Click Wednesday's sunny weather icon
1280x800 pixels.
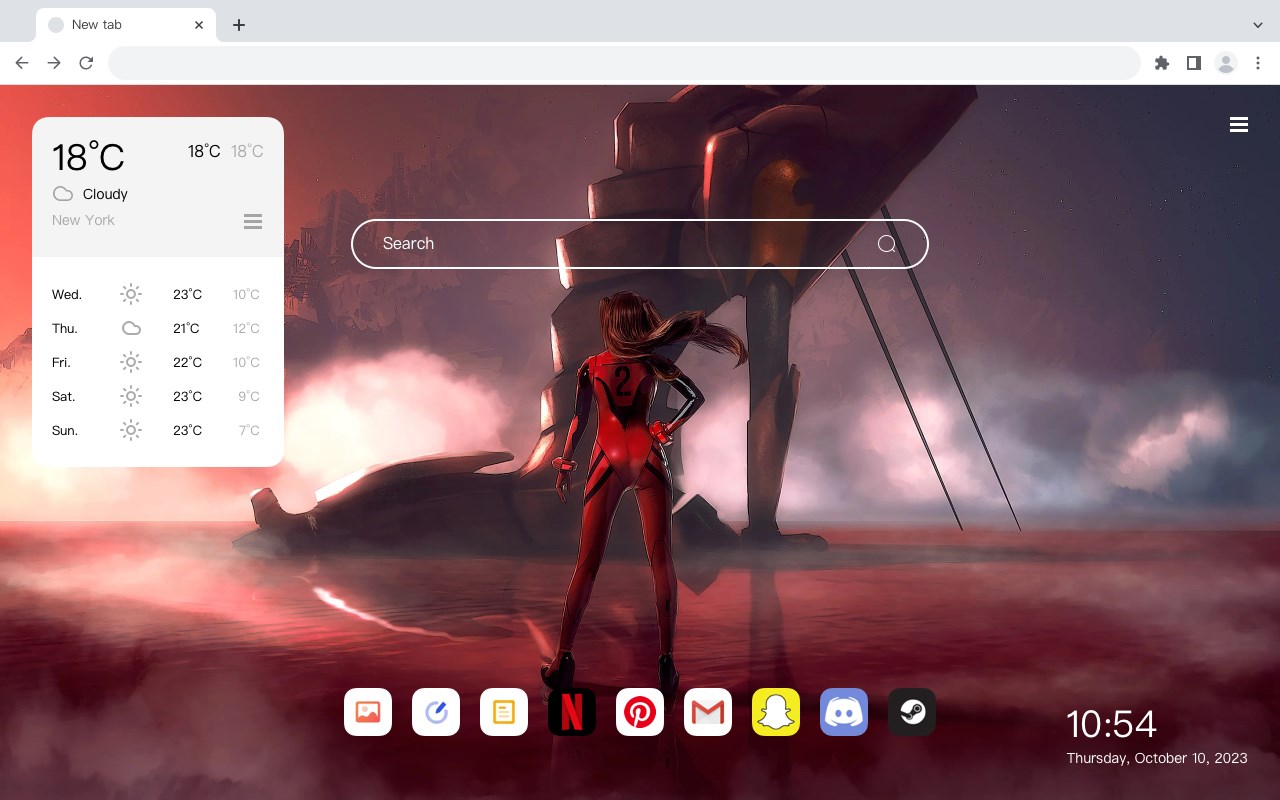pos(131,294)
